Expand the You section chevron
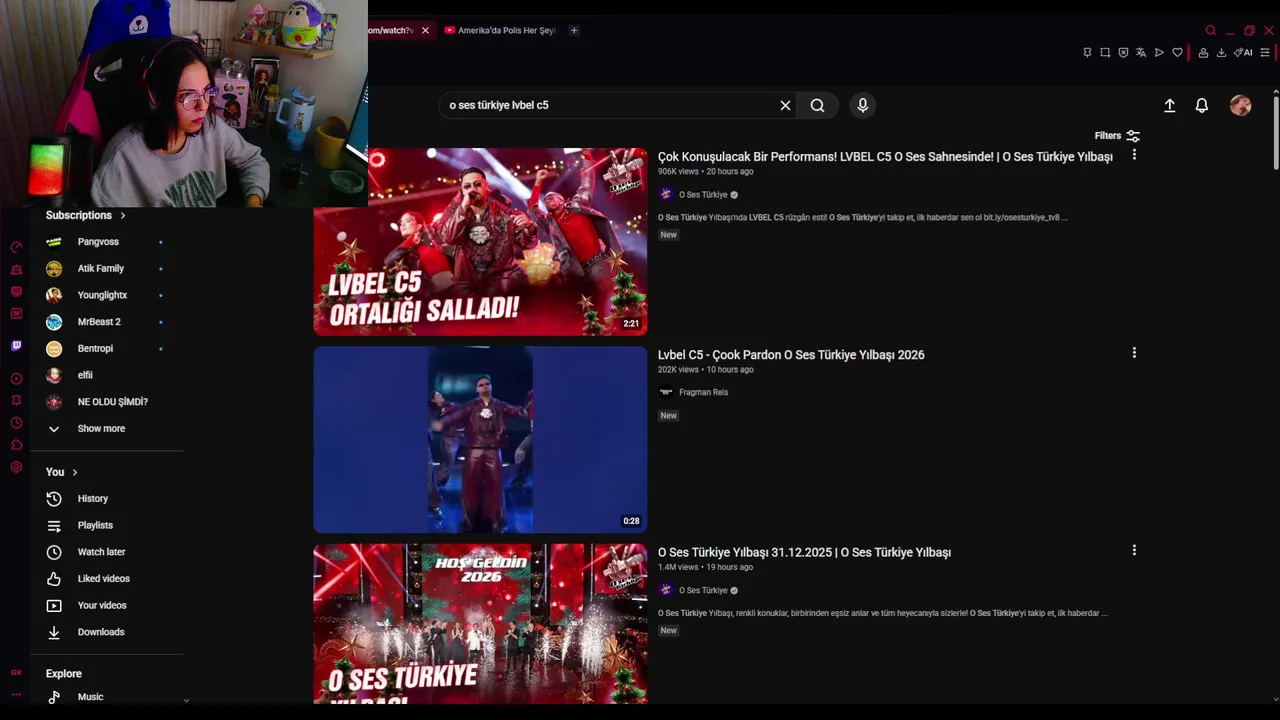The width and height of the screenshot is (1280, 720). click(74, 472)
